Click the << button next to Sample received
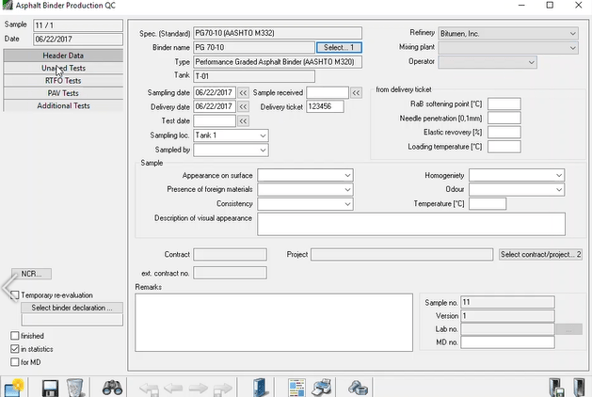The width and height of the screenshot is (592, 397). point(356,92)
